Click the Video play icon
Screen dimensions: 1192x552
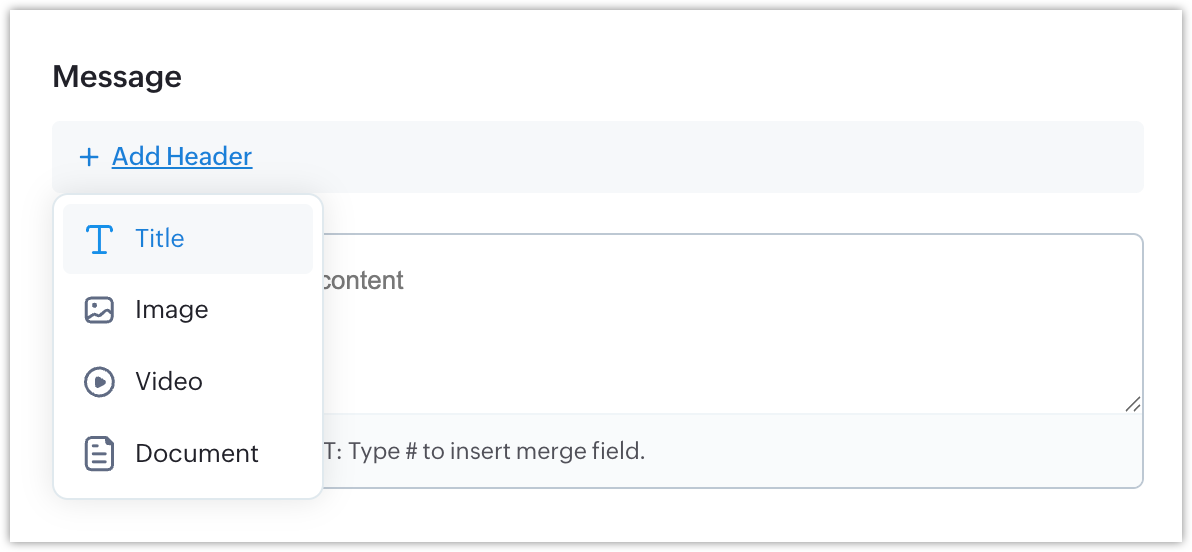(99, 382)
